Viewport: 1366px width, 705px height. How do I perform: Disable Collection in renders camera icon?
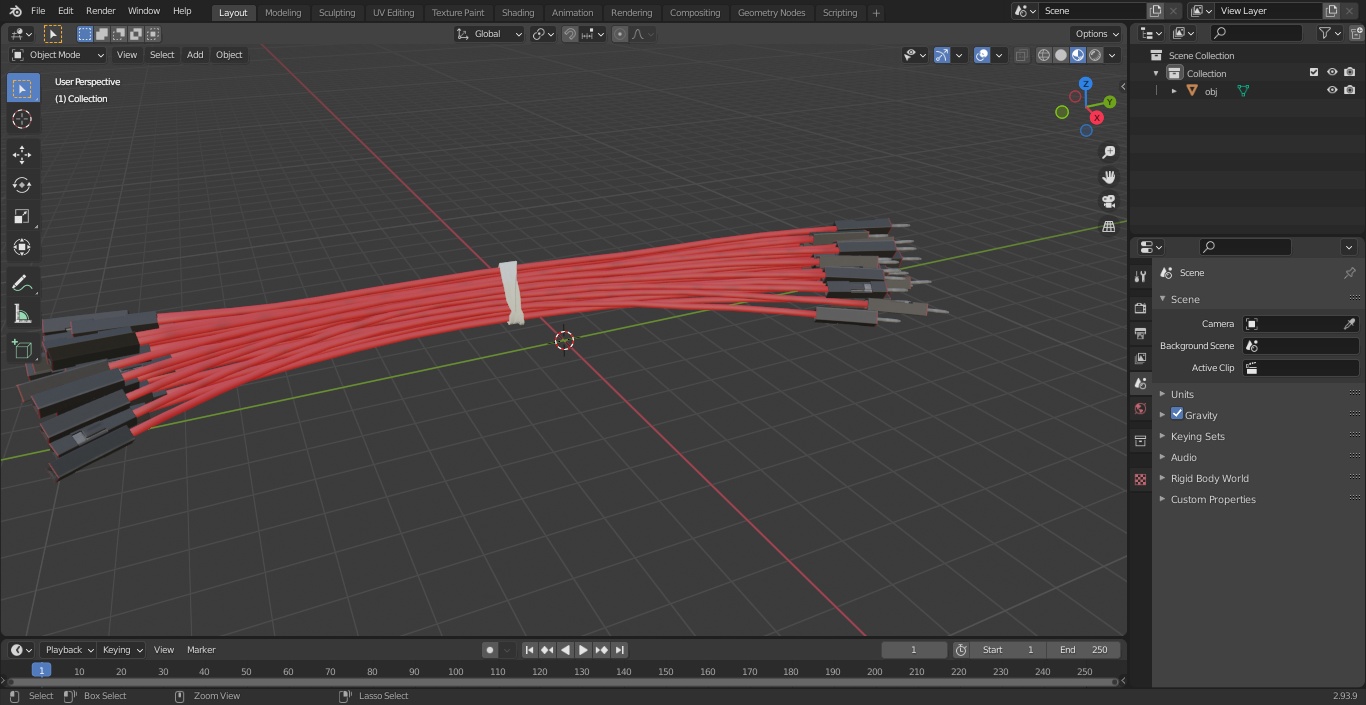[x=1349, y=72]
